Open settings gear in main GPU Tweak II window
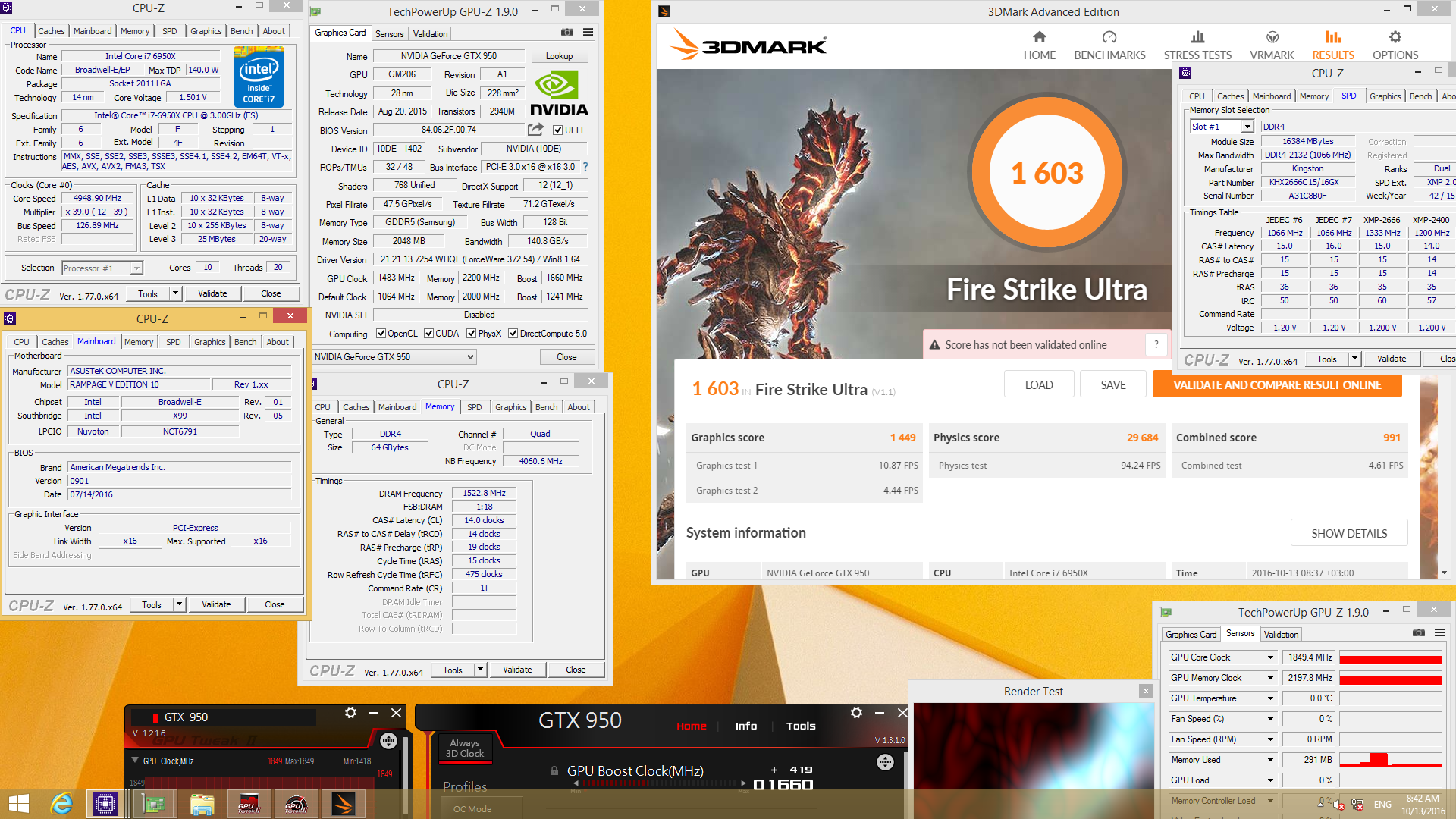The image size is (1456, 819). point(856,713)
